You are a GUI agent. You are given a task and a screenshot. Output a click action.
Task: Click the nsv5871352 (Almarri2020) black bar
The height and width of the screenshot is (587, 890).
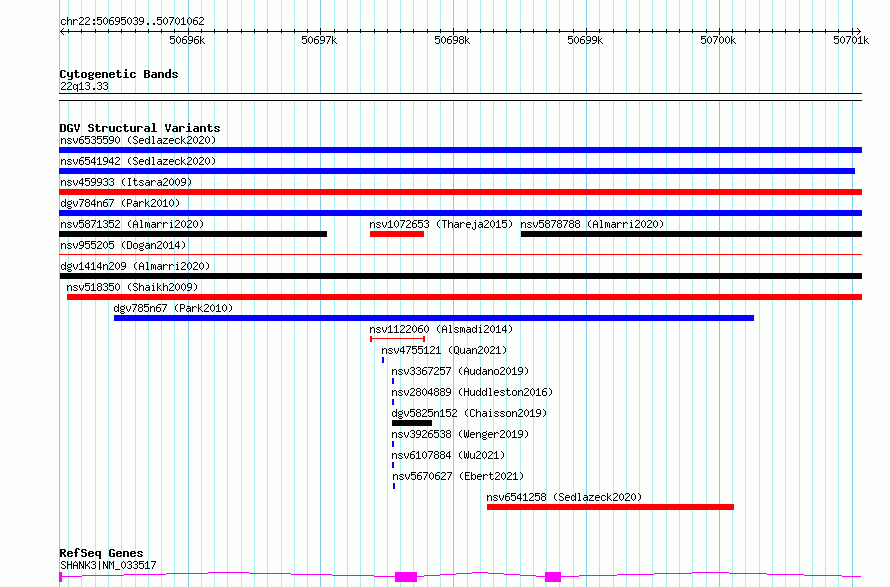[193, 234]
